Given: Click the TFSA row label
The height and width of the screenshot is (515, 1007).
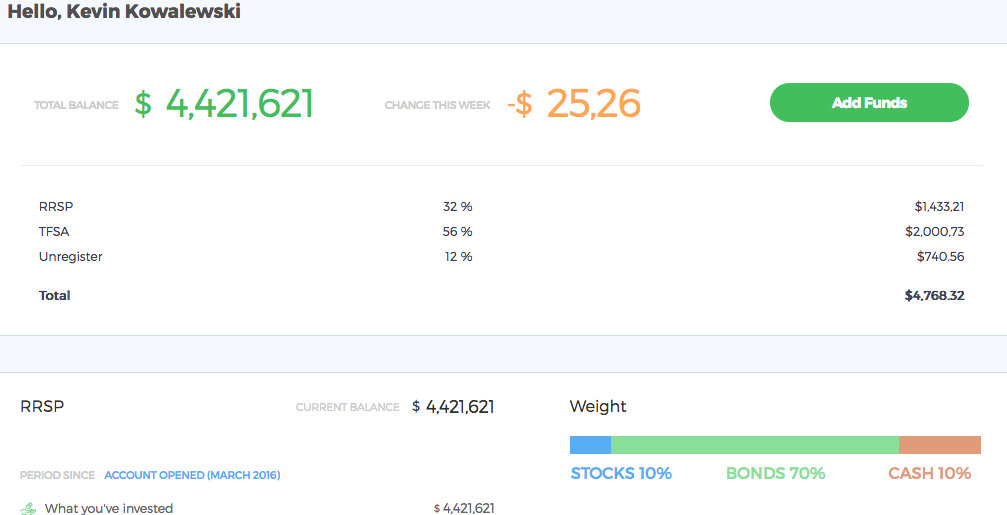Looking at the screenshot, I should [54, 232].
